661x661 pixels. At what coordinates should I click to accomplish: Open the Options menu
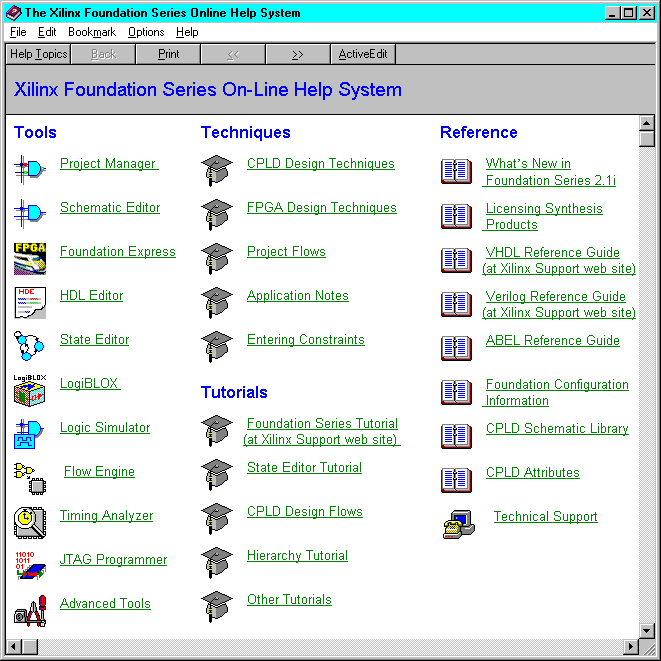tap(146, 32)
